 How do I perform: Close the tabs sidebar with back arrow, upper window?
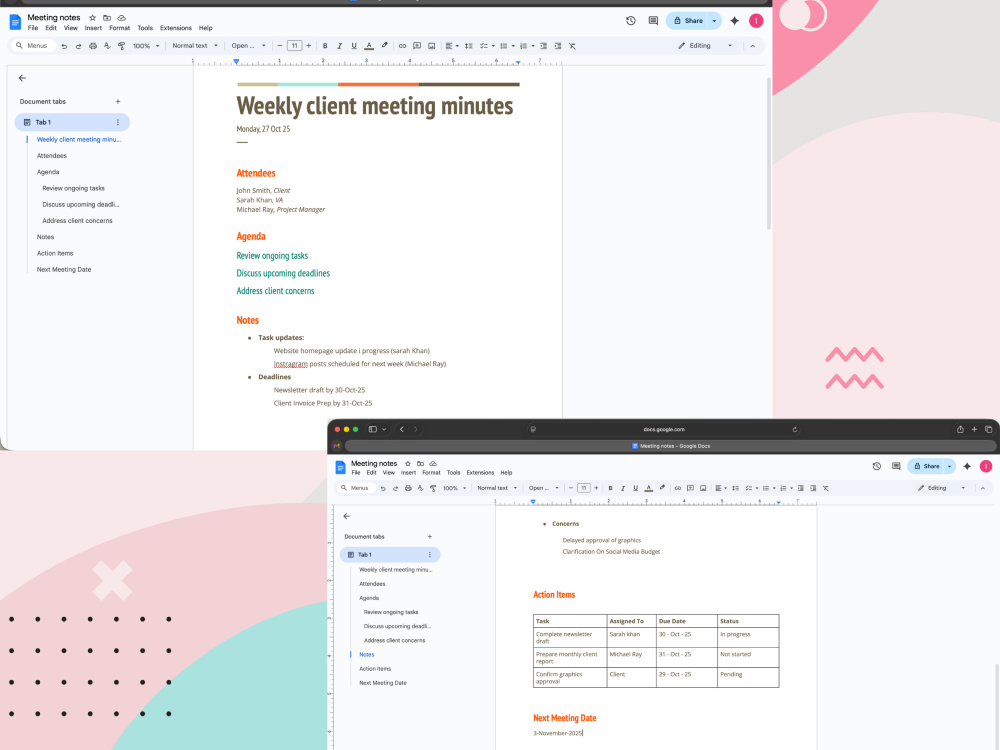coord(22,78)
